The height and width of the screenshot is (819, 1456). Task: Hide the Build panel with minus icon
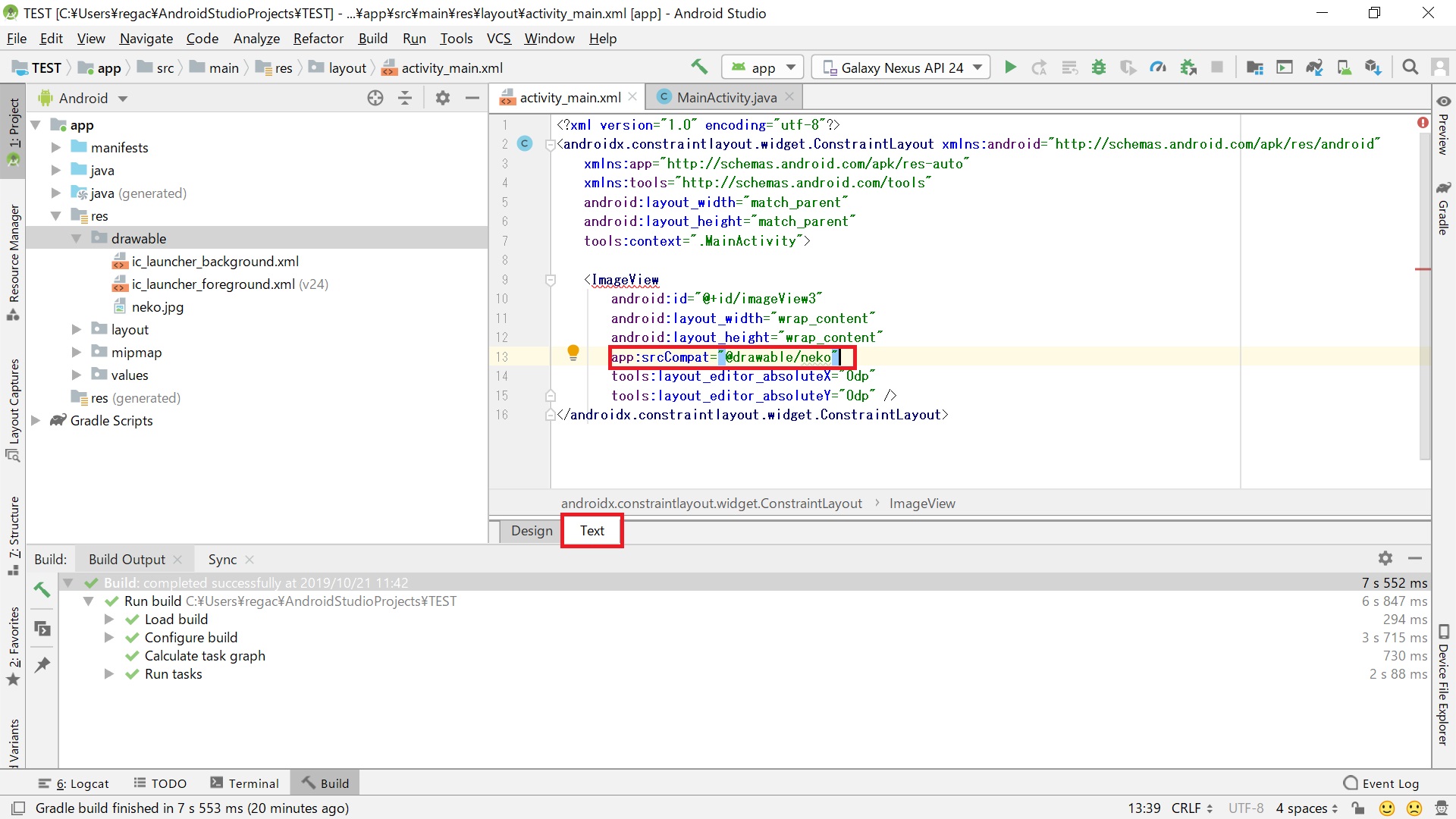(1414, 558)
